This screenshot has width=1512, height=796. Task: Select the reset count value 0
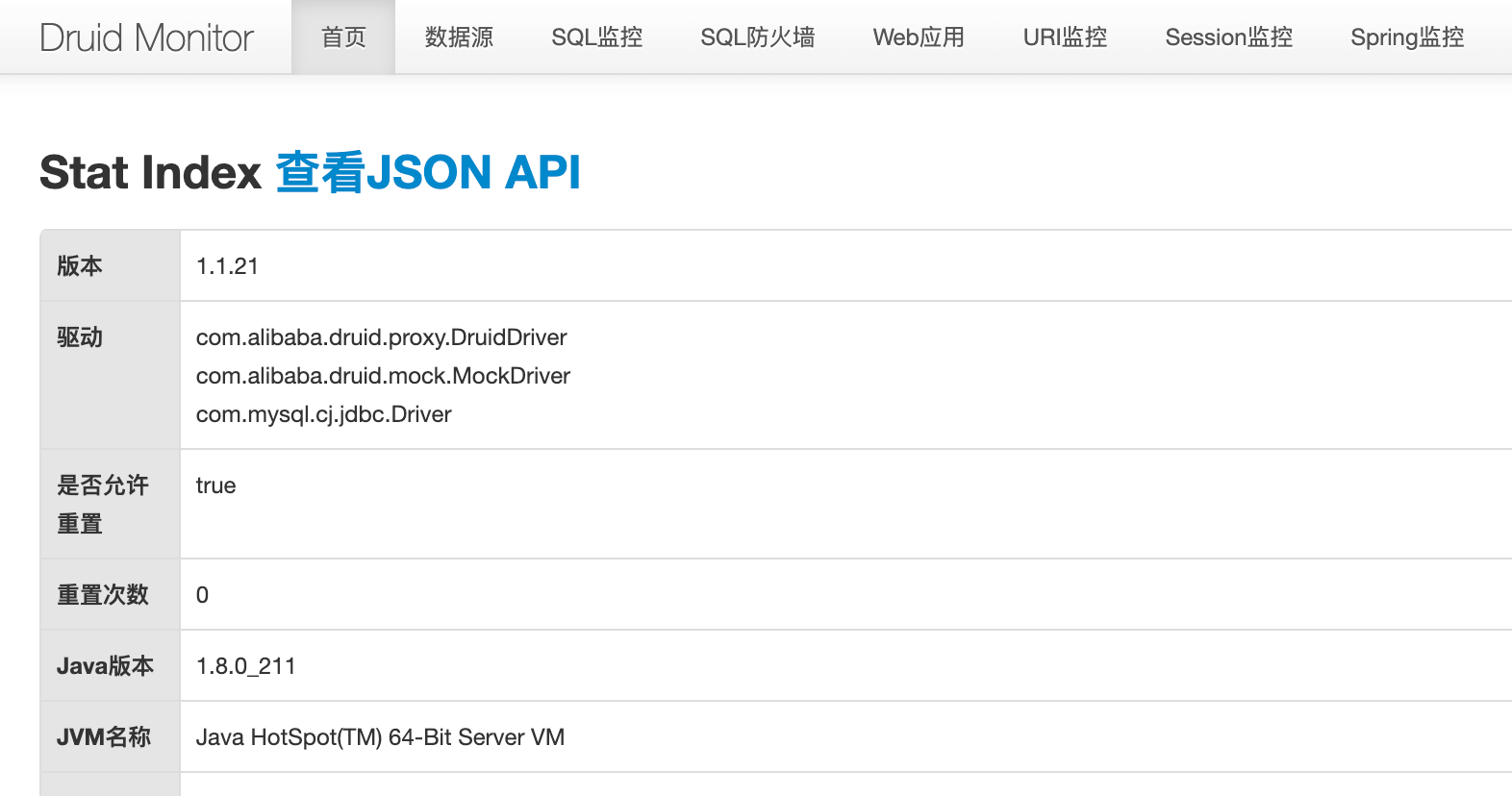(x=202, y=595)
